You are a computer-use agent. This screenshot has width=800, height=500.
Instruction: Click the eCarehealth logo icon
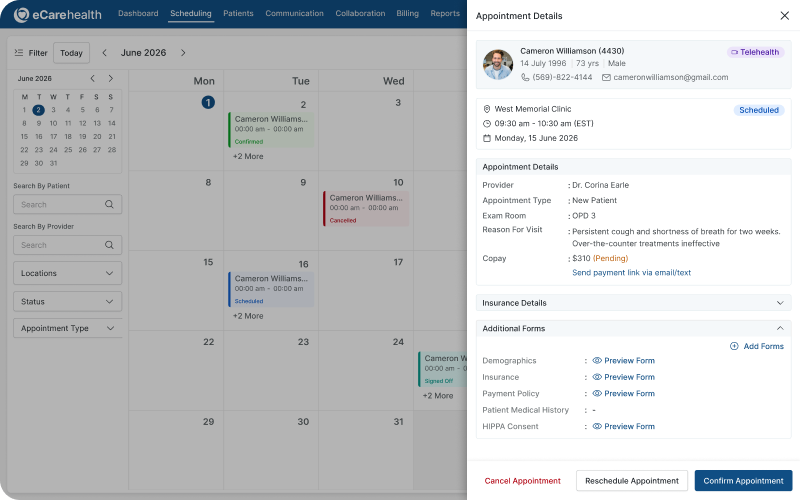point(21,15)
